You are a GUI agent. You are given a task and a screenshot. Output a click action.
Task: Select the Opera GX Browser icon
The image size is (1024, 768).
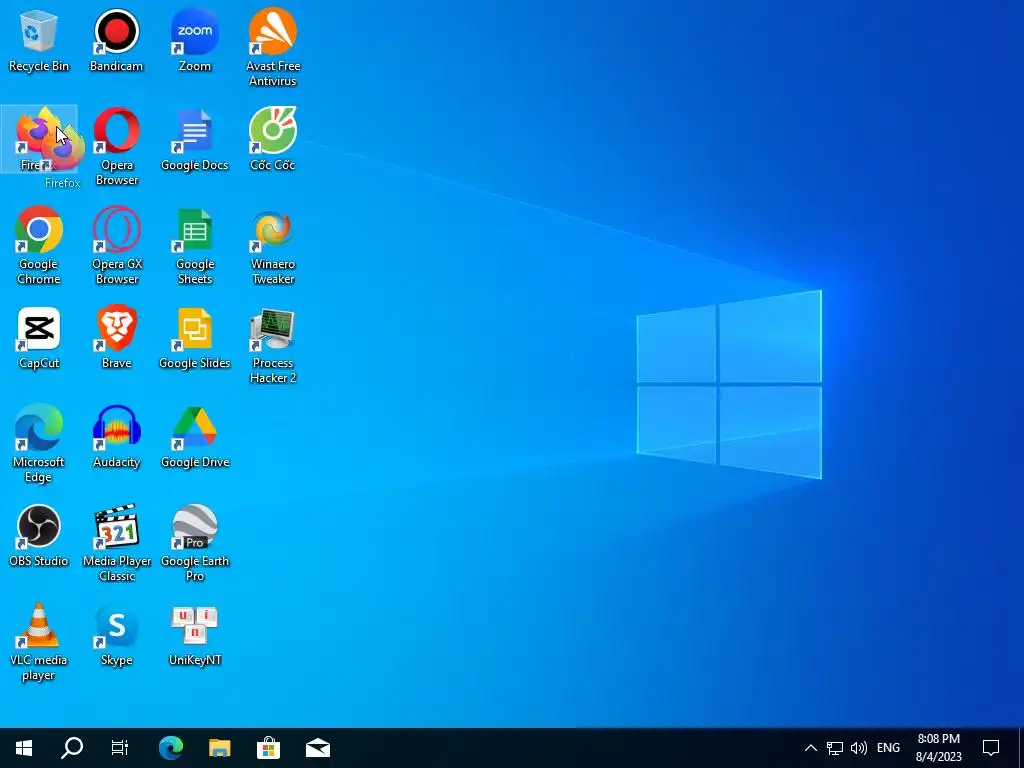tap(116, 246)
